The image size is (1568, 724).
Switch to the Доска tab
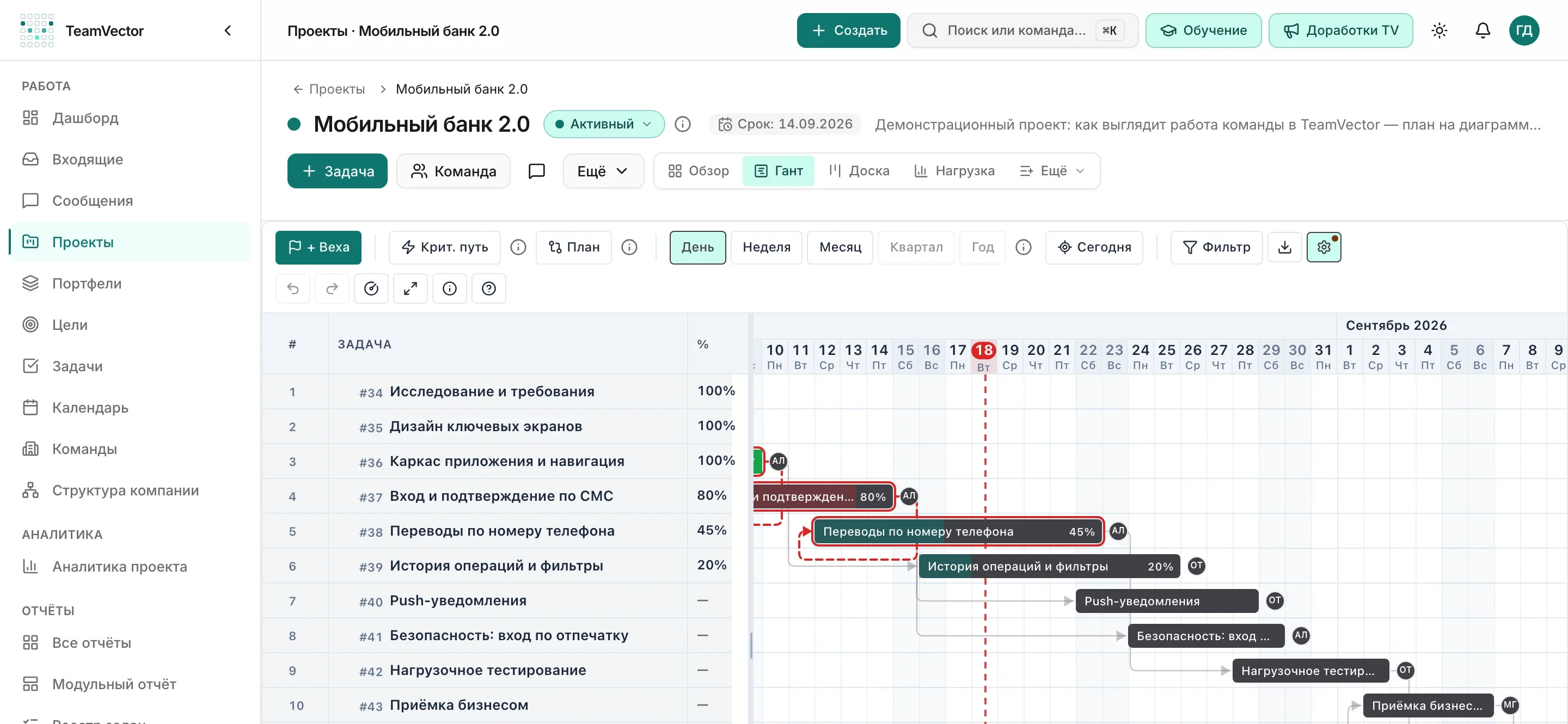coord(859,171)
